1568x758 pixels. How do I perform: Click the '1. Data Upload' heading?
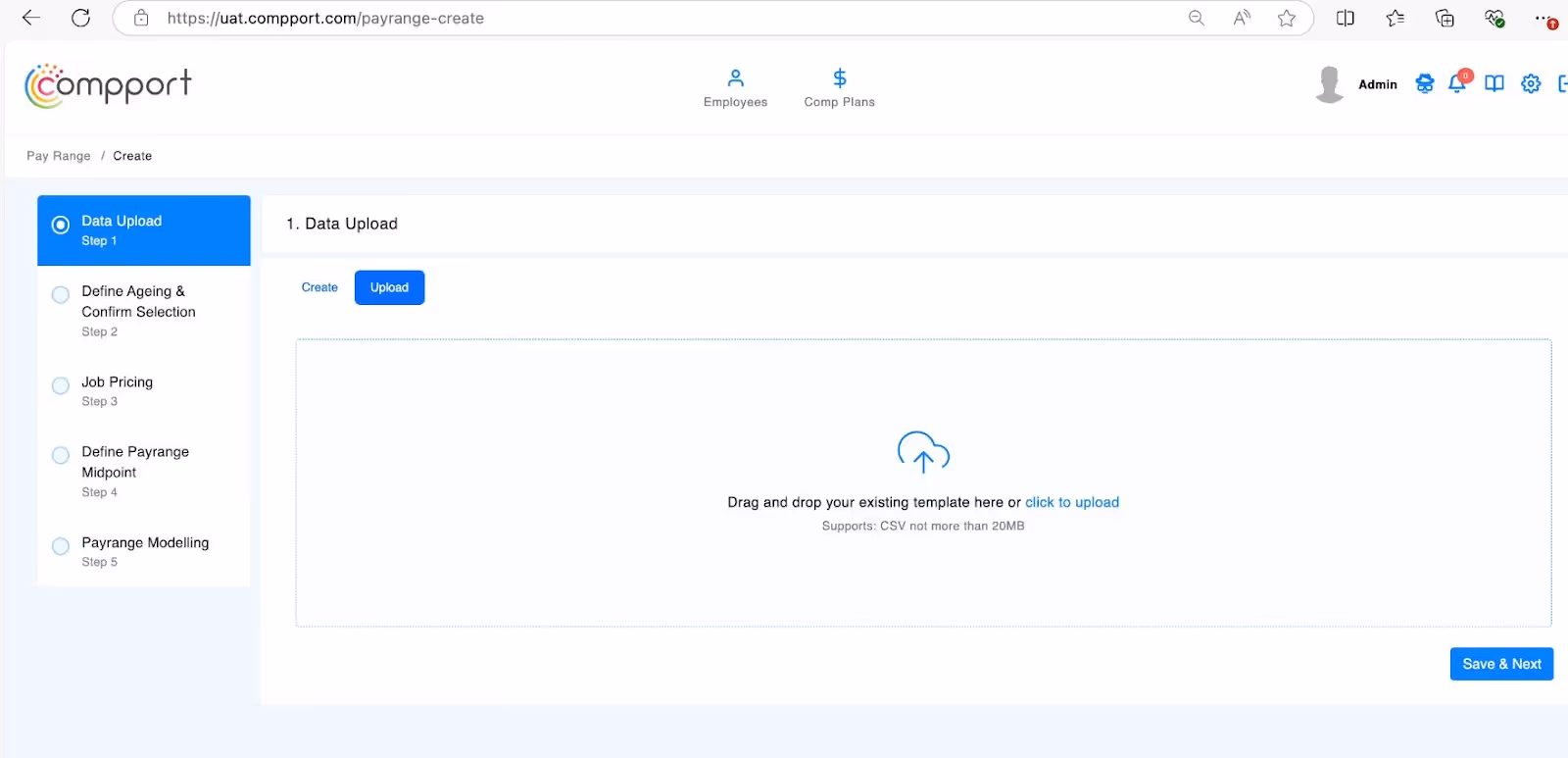pyautogui.click(x=342, y=224)
